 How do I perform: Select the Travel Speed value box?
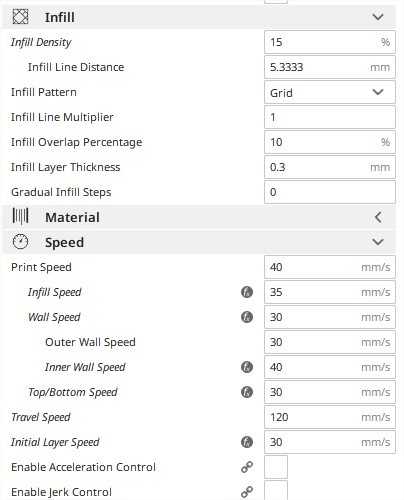tap(330, 417)
